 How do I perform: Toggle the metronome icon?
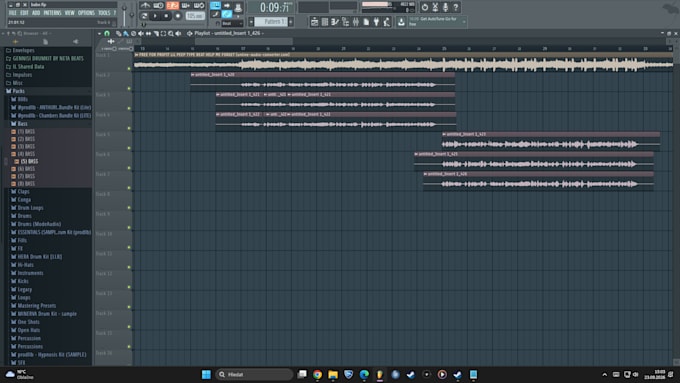(x=145, y=6)
